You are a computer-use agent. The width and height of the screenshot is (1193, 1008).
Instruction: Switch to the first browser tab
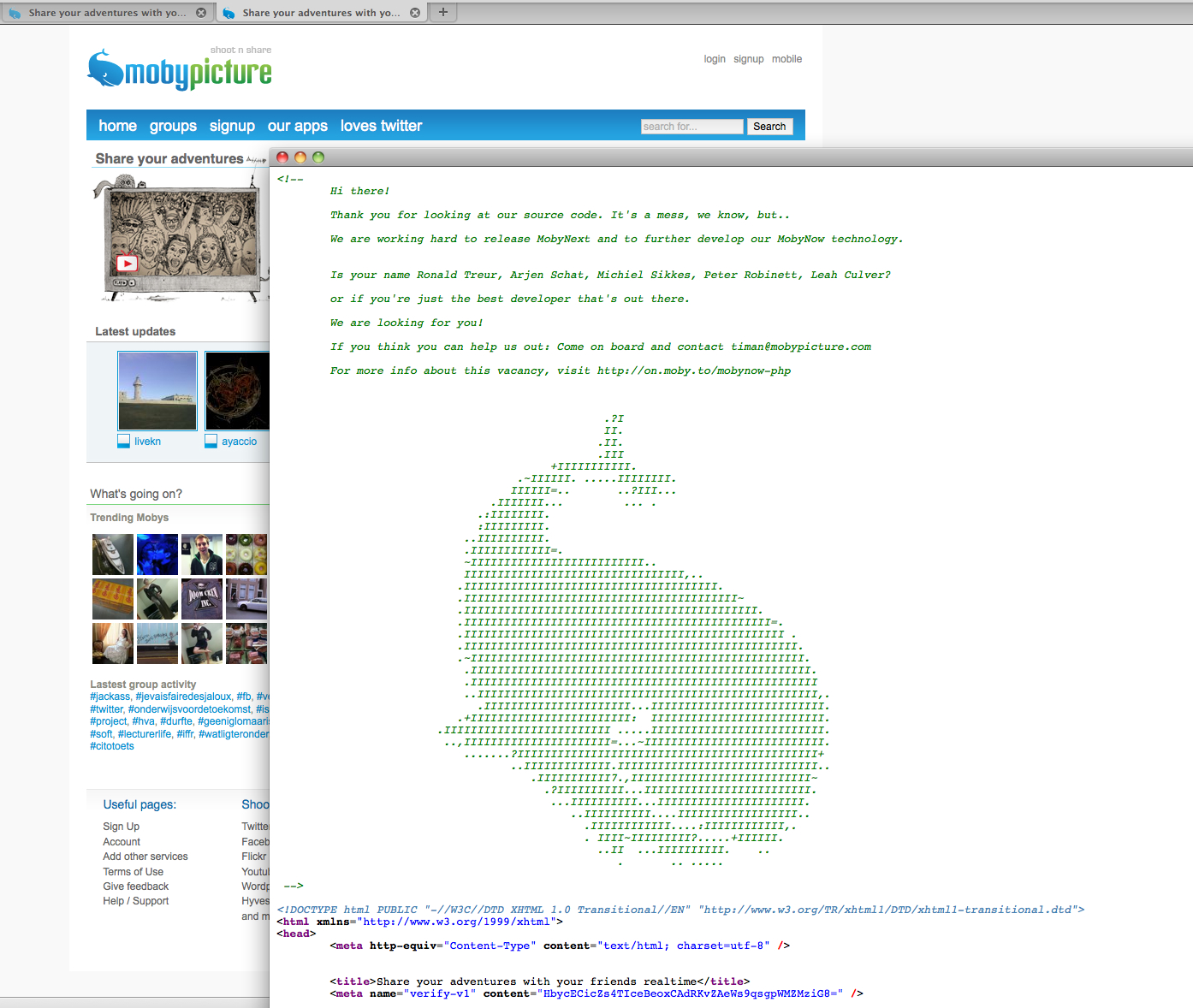pos(103,13)
